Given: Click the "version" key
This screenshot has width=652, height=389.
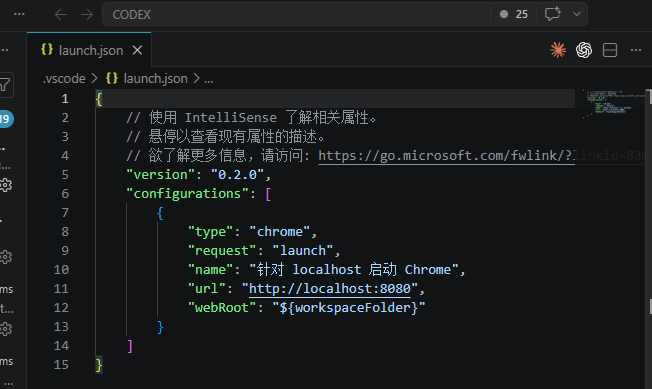Looking at the screenshot, I should coord(161,175).
